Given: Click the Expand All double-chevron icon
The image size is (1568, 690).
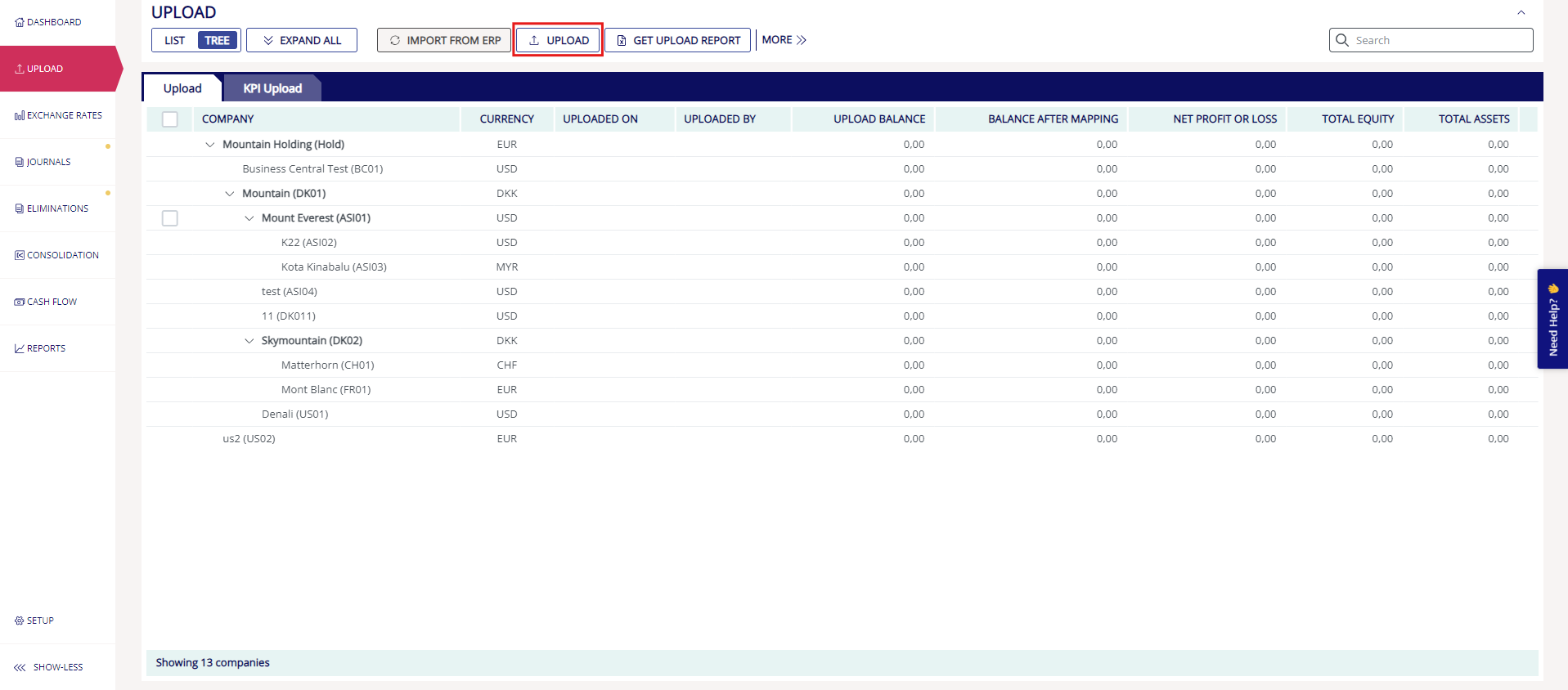Looking at the screenshot, I should 268,40.
